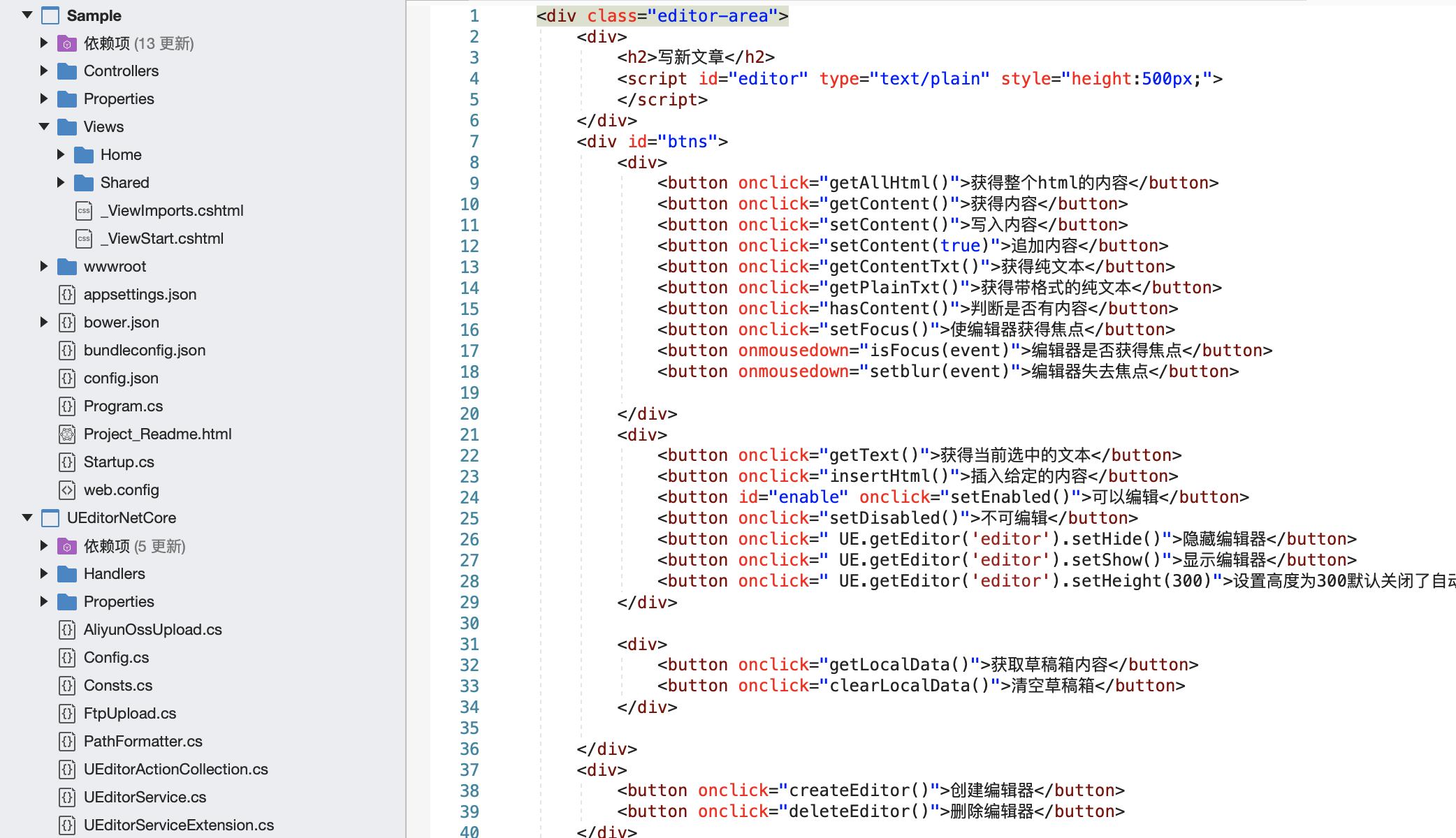Open _ViewImports.cshtml in the tree
This screenshot has width=1456, height=838.
coord(172,211)
